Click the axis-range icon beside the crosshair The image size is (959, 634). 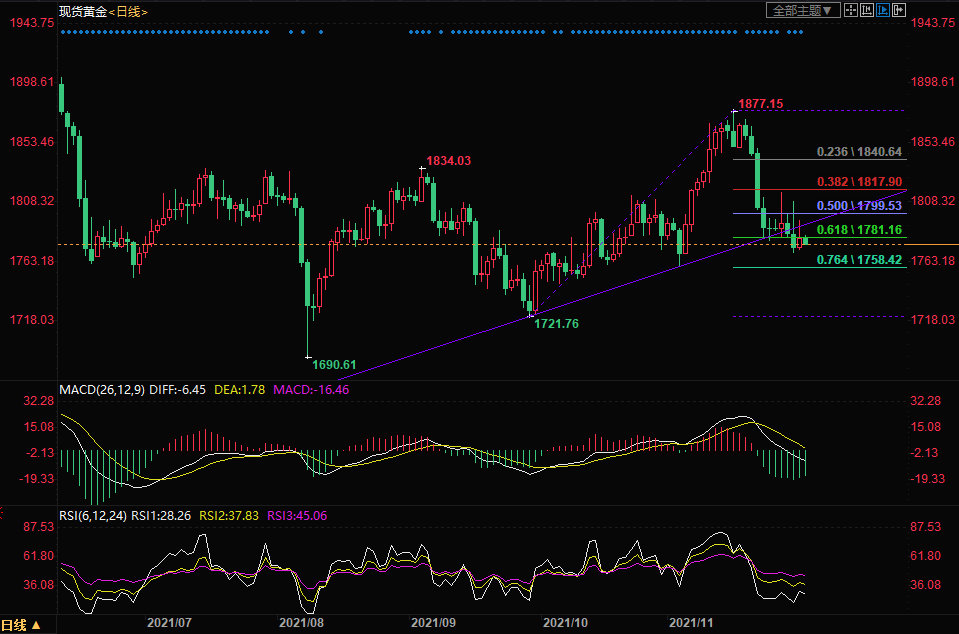click(x=867, y=10)
